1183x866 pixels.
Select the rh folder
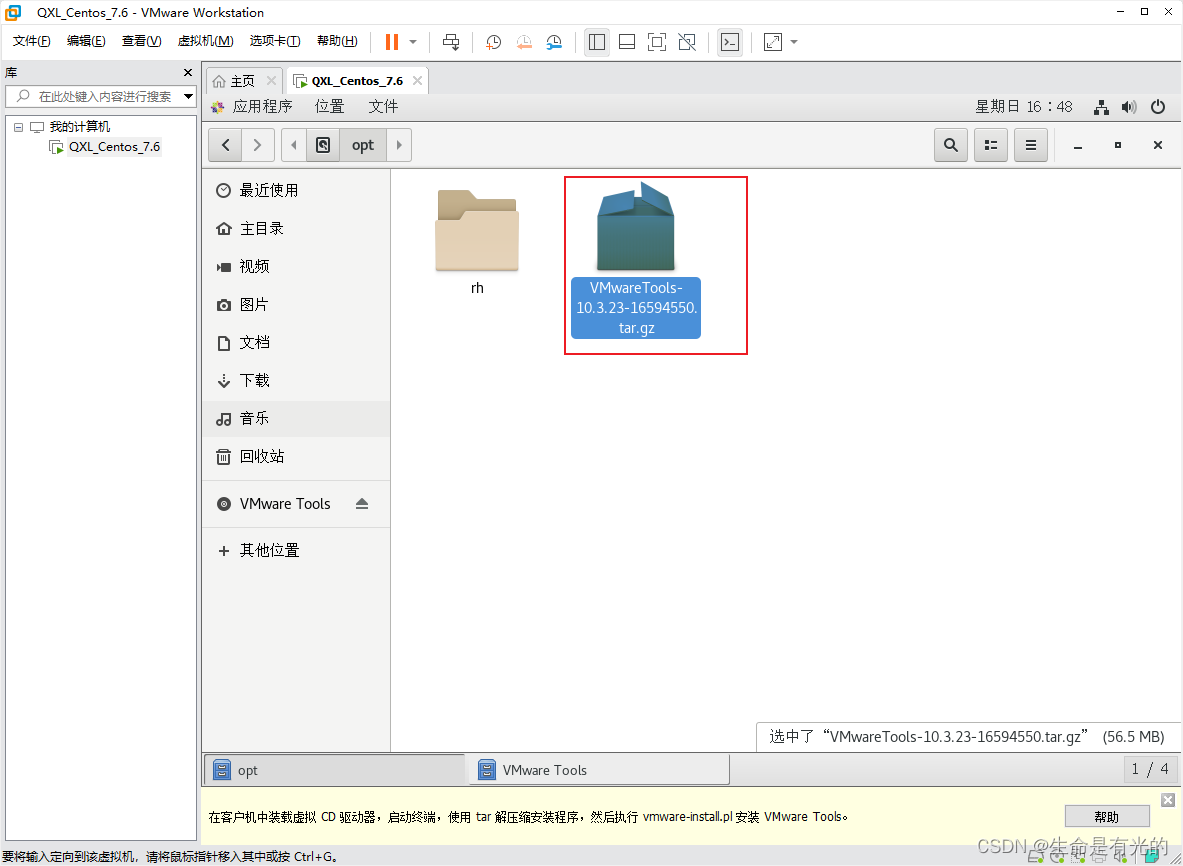[x=477, y=241]
